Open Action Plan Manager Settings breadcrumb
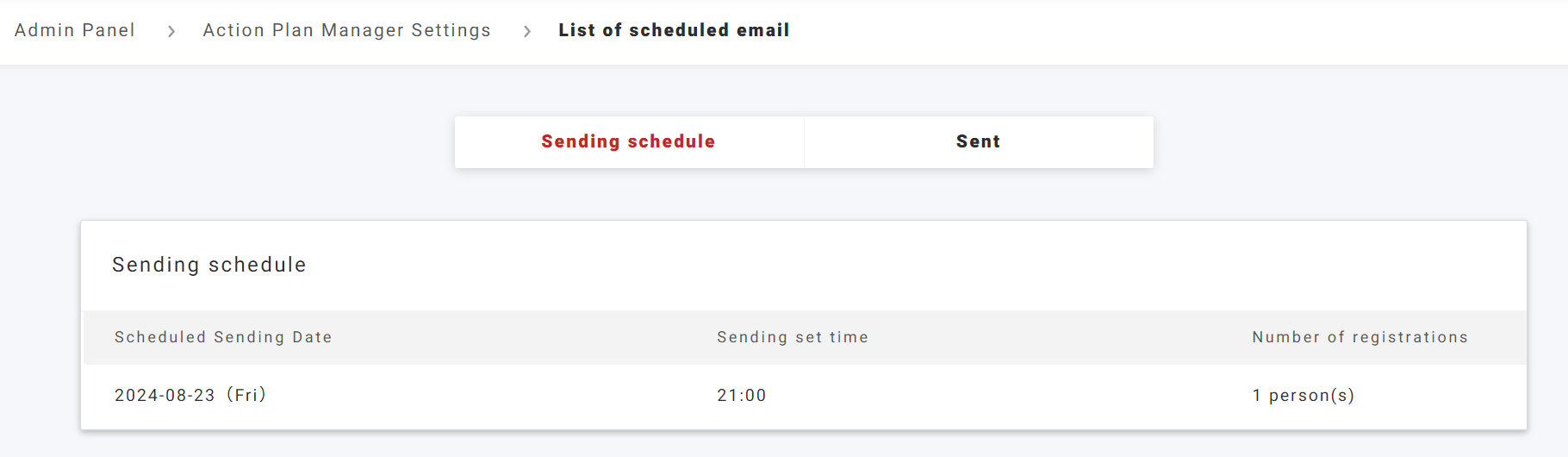This screenshot has width=1568, height=457. point(346,30)
